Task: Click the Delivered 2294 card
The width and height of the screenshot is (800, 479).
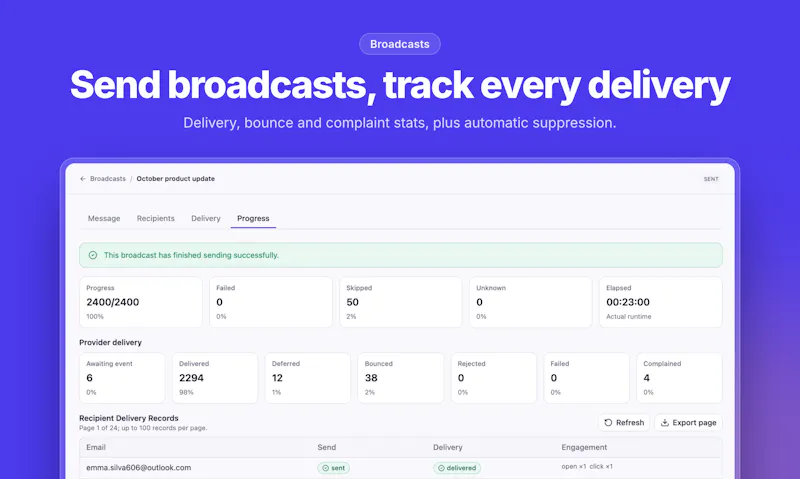Action: (x=215, y=378)
